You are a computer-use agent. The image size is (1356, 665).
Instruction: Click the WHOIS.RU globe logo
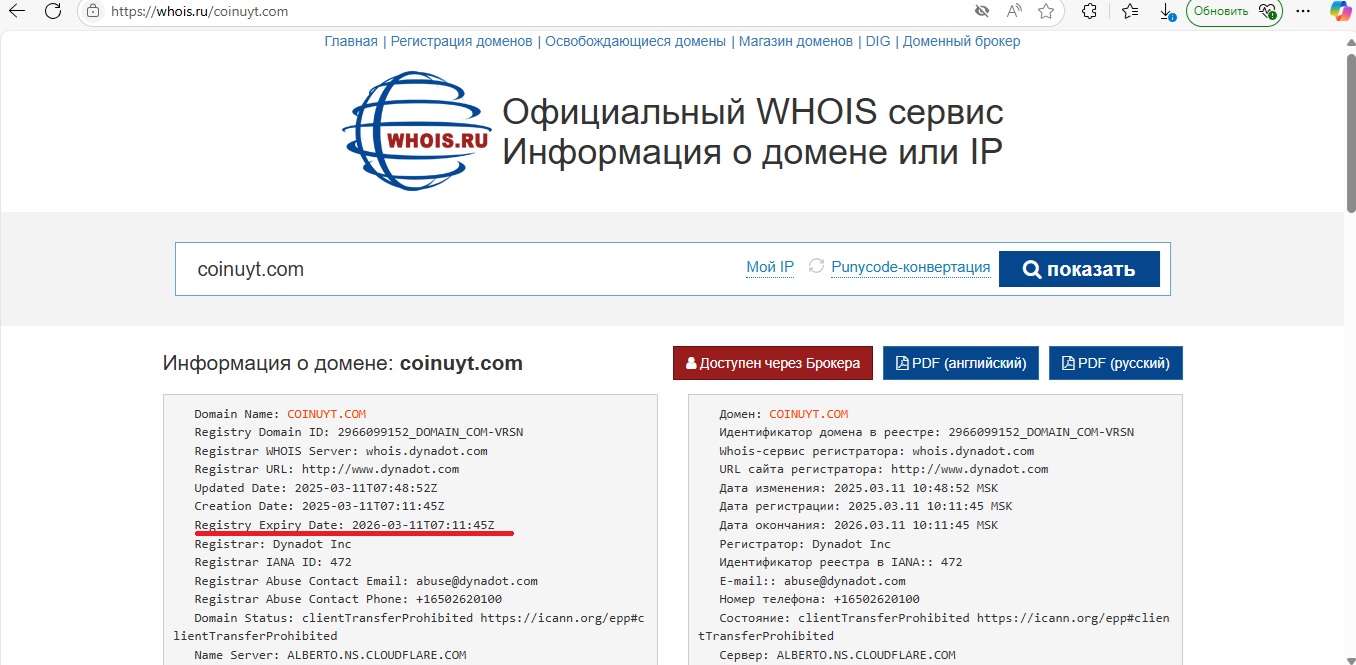point(416,131)
